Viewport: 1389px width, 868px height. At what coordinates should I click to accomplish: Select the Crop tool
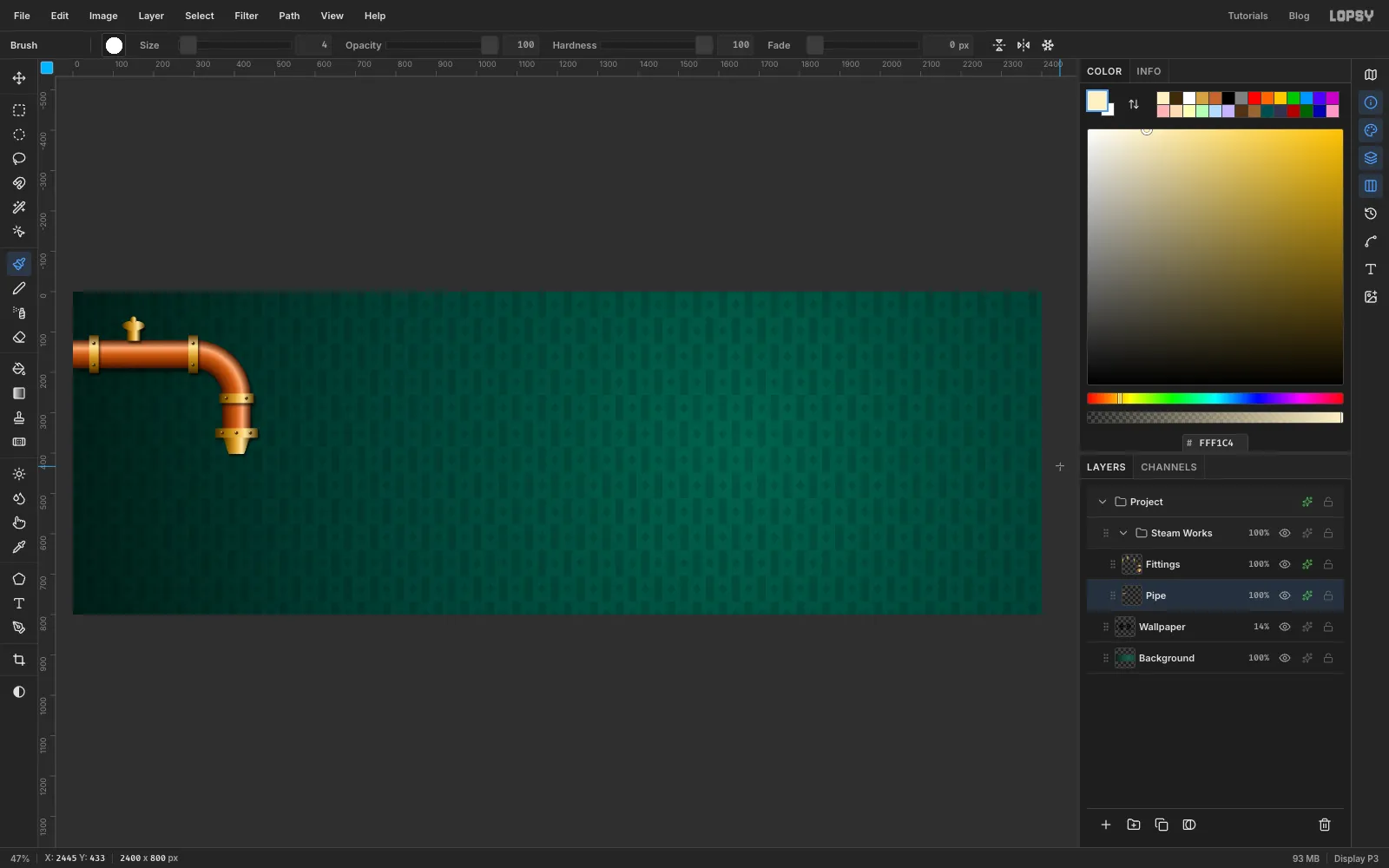click(19, 660)
